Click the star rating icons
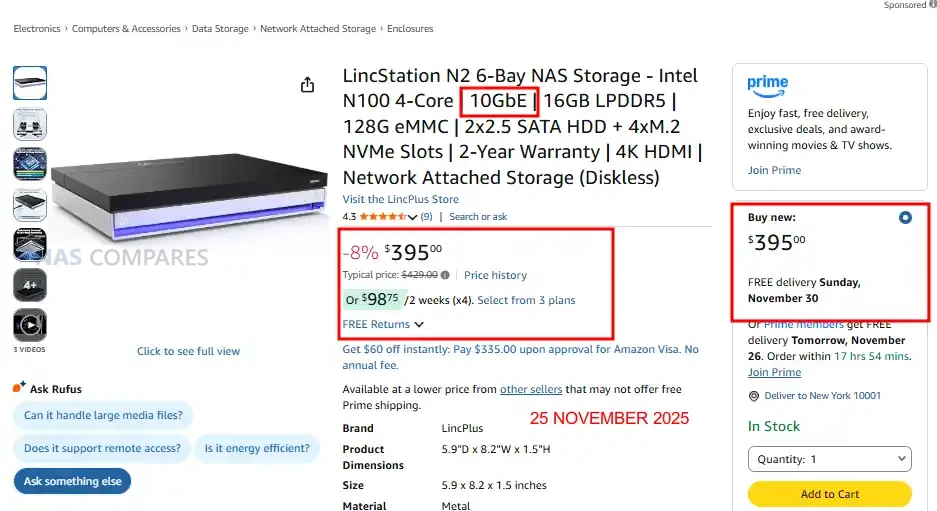Viewport: 937px width, 511px height. [x=382, y=216]
